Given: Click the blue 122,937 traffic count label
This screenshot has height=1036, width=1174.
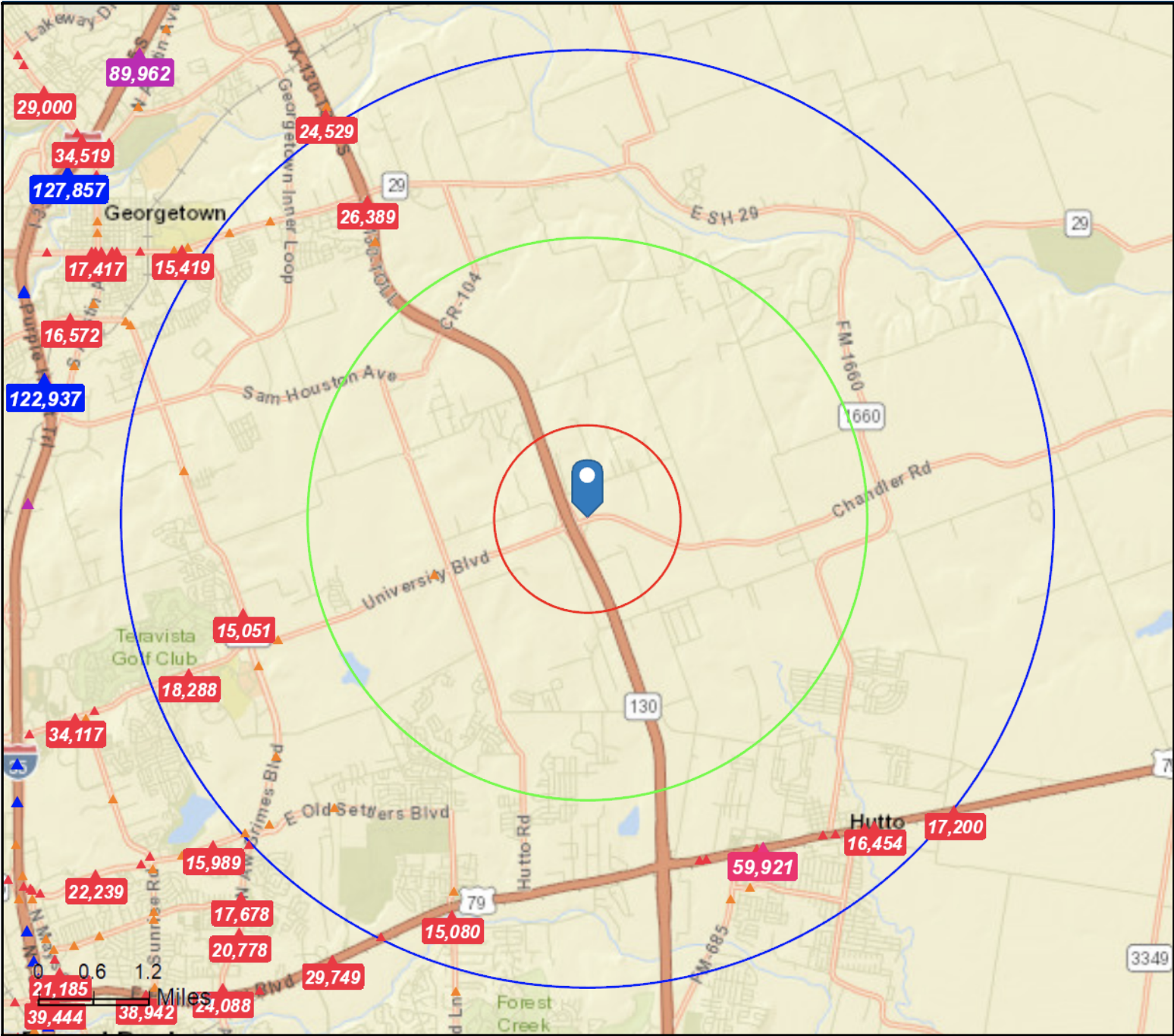Looking at the screenshot, I should tap(46, 398).
